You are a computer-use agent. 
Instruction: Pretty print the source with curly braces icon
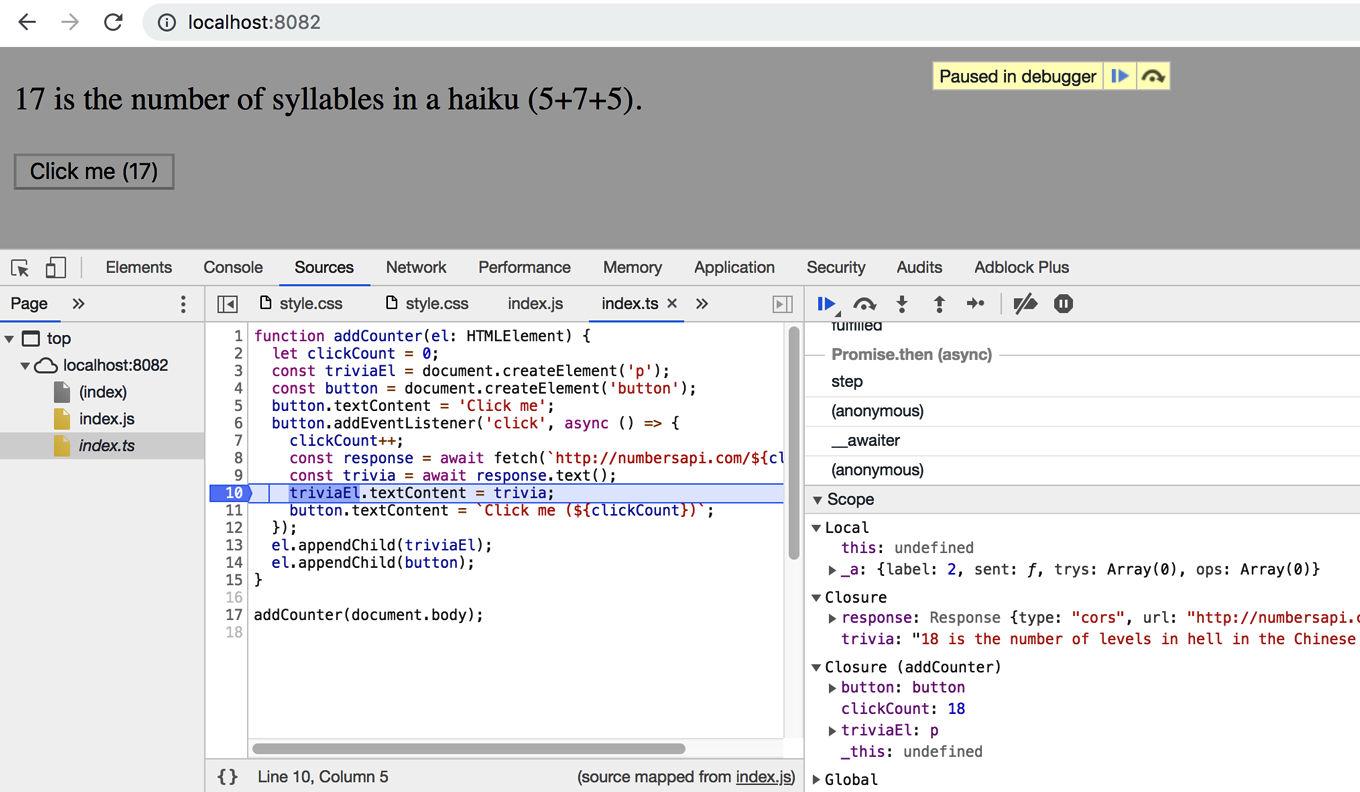point(228,776)
